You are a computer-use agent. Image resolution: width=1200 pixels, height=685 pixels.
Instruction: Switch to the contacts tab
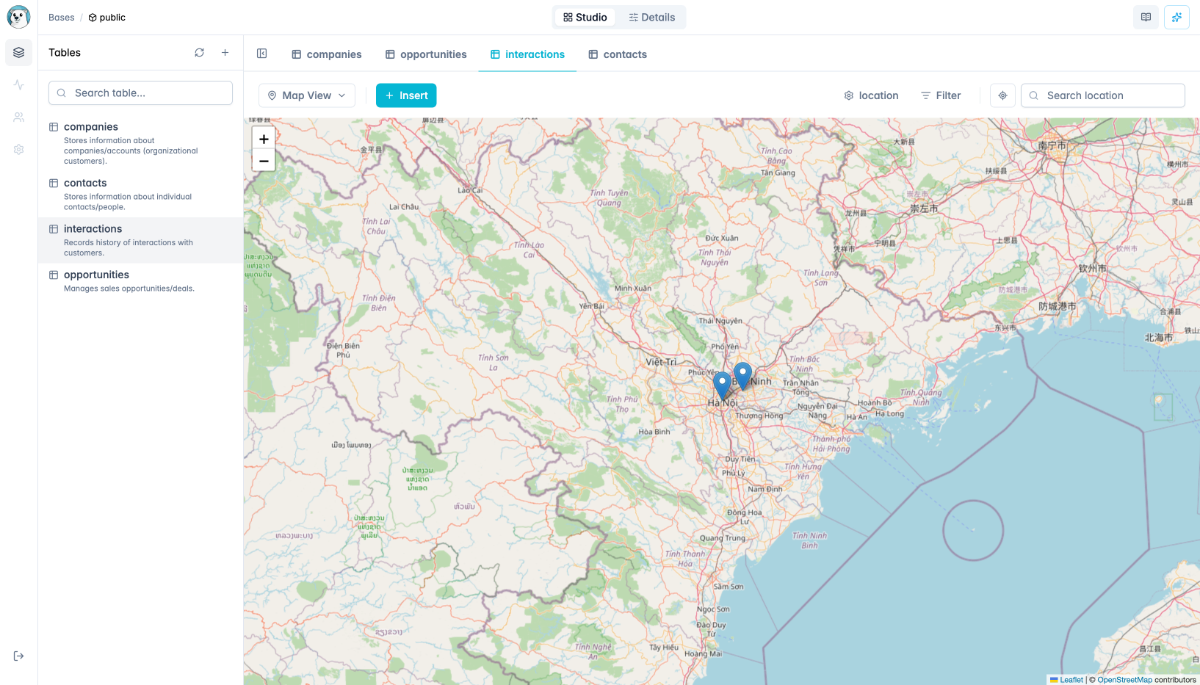click(x=617, y=54)
